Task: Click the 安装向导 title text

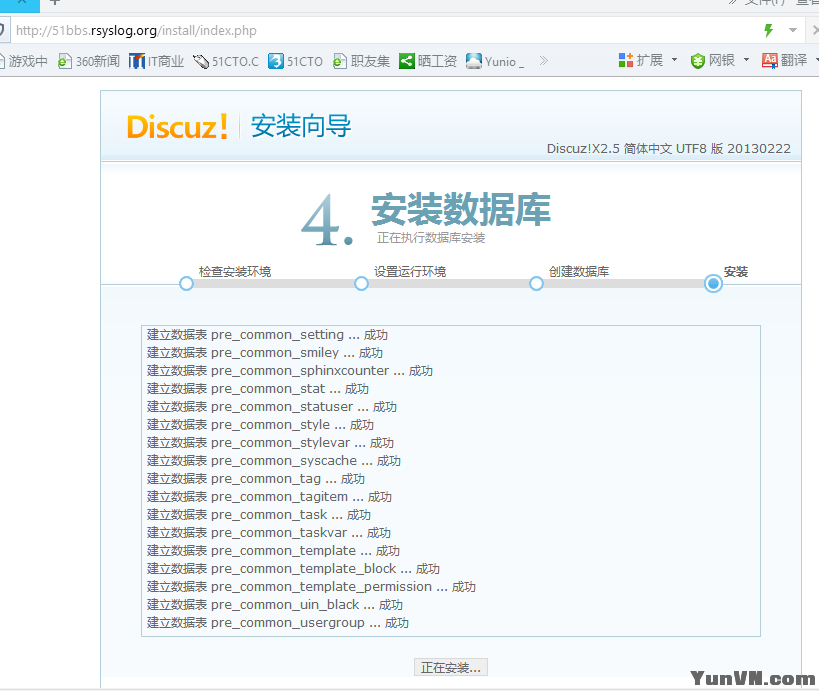Action: [x=301, y=126]
